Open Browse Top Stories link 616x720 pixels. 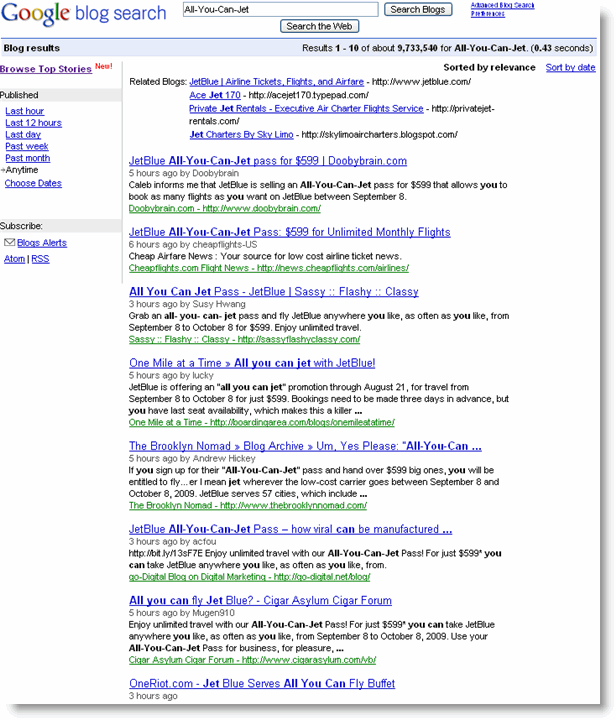(x=46, y=69)
